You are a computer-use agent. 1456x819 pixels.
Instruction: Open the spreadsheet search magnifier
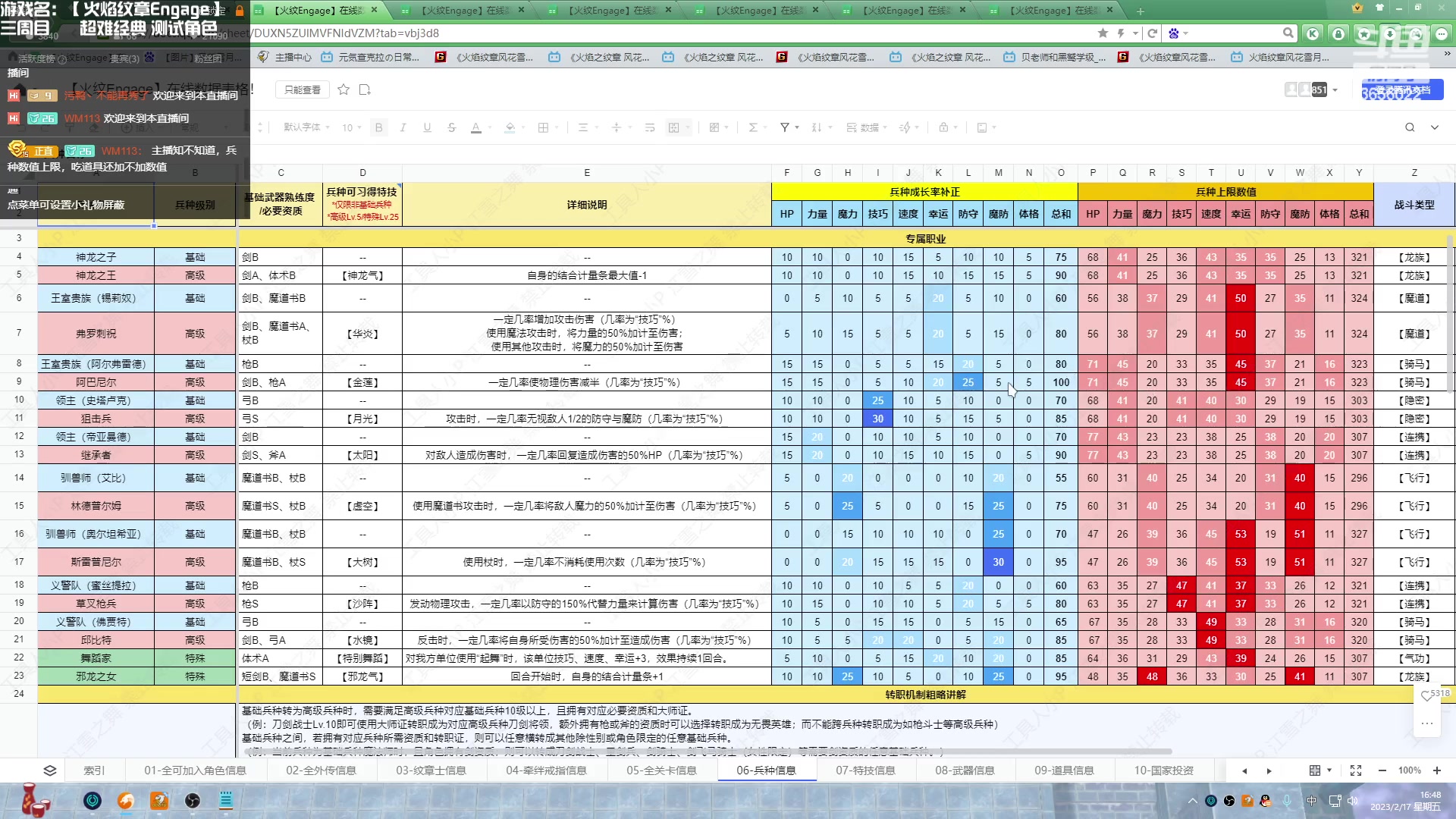pos(1410,127)
